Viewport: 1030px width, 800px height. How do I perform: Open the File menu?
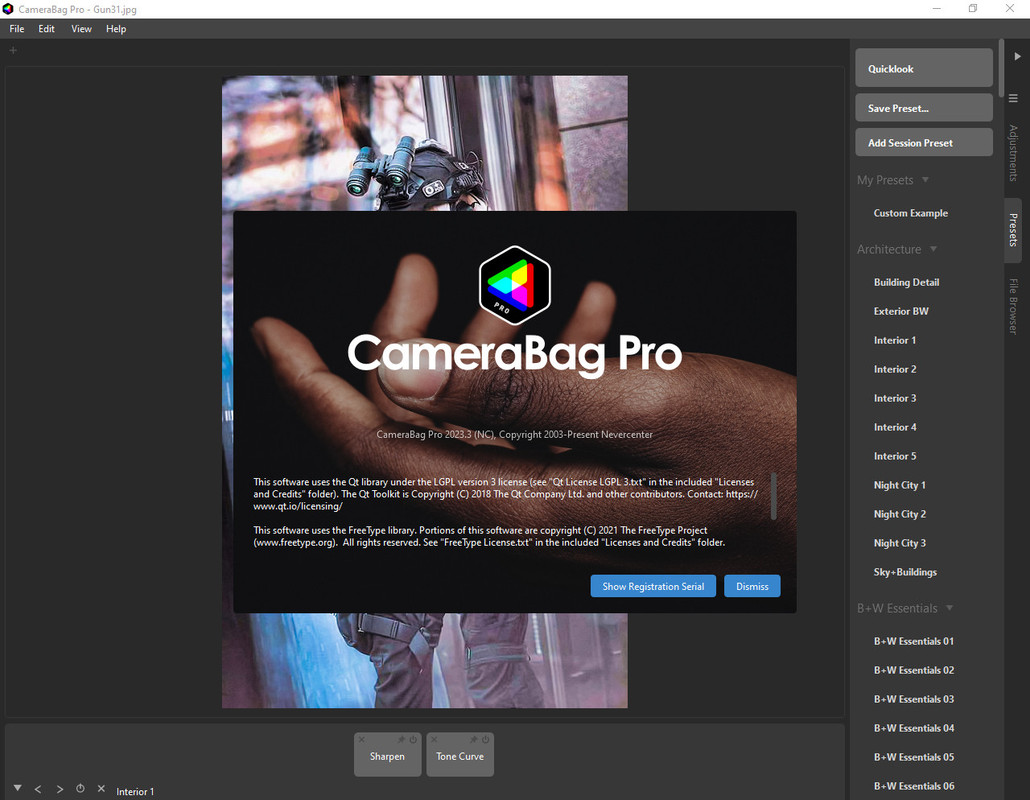click(16, 29)
